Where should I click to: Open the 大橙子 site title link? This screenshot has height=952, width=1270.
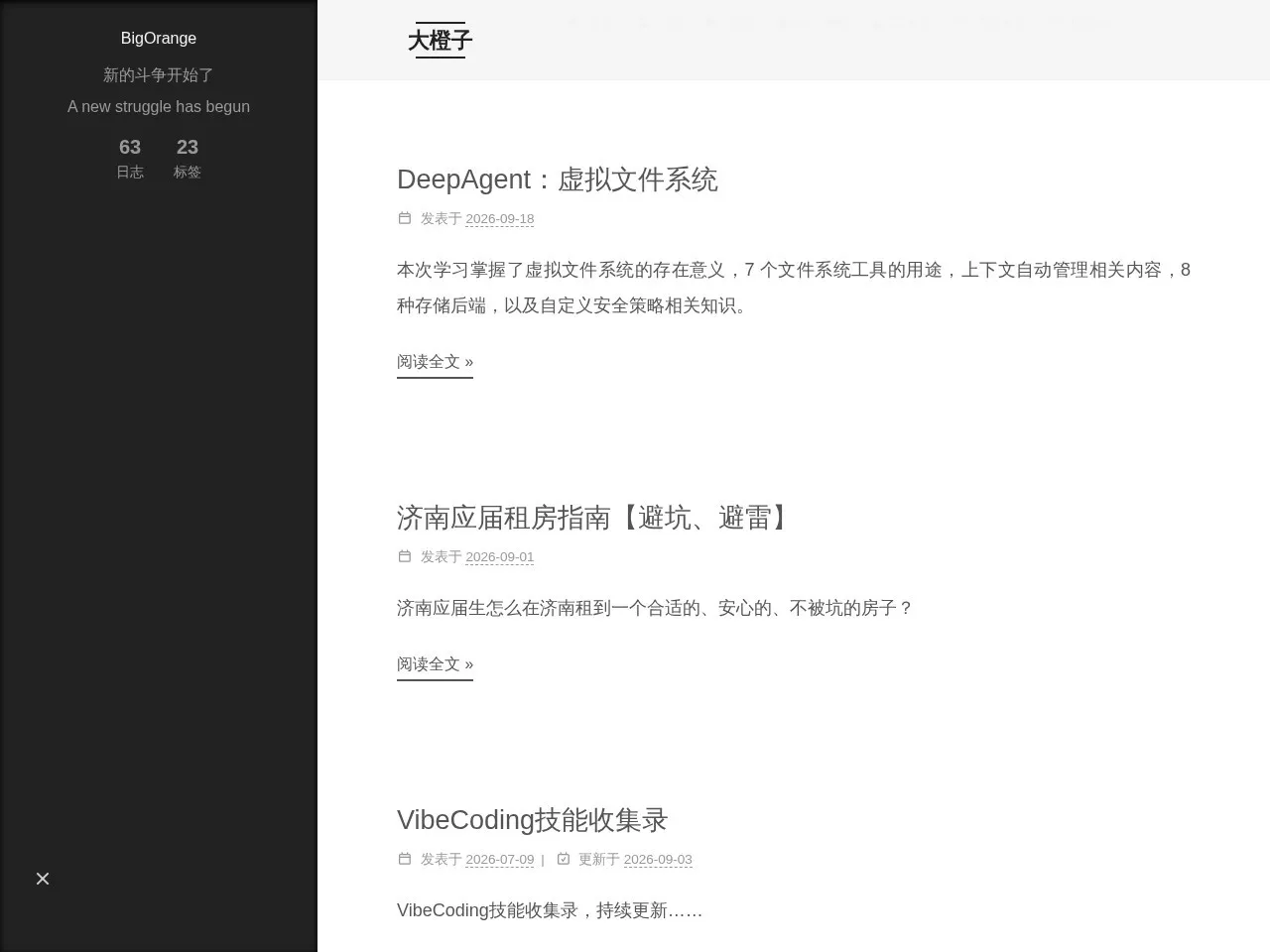[x=441, y=41]
